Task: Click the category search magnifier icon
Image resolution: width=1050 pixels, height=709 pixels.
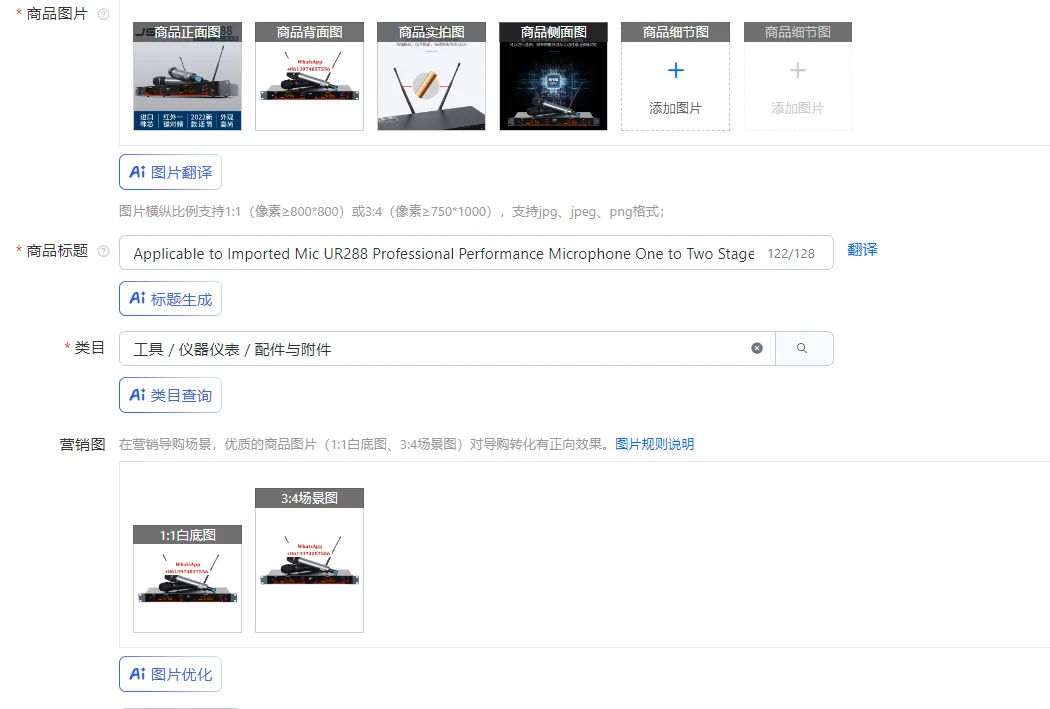Action: pos(802,348)
